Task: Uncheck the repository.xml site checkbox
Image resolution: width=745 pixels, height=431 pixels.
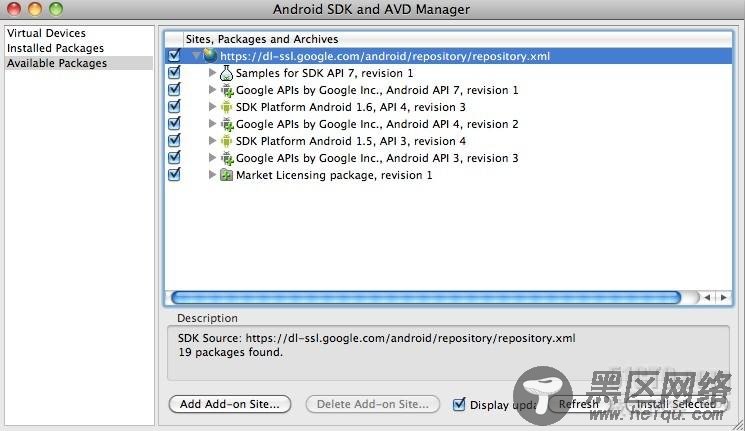Action: click(174, 55)
